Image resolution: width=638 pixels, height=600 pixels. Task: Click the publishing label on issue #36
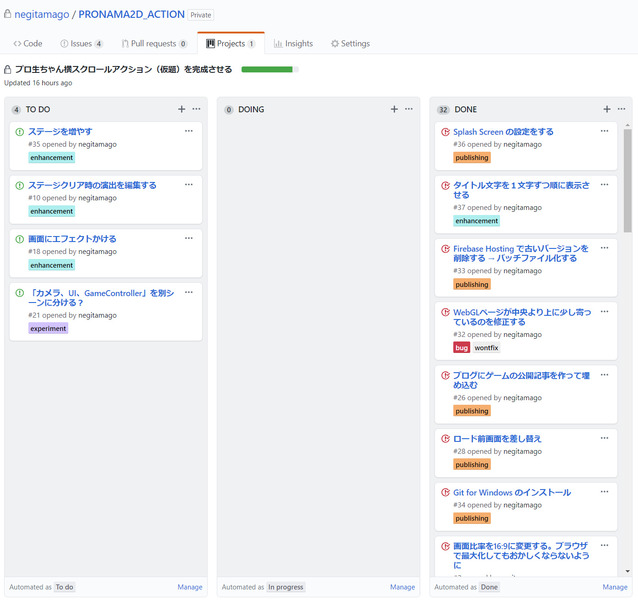pyautogui.click(x=472, y=157)
